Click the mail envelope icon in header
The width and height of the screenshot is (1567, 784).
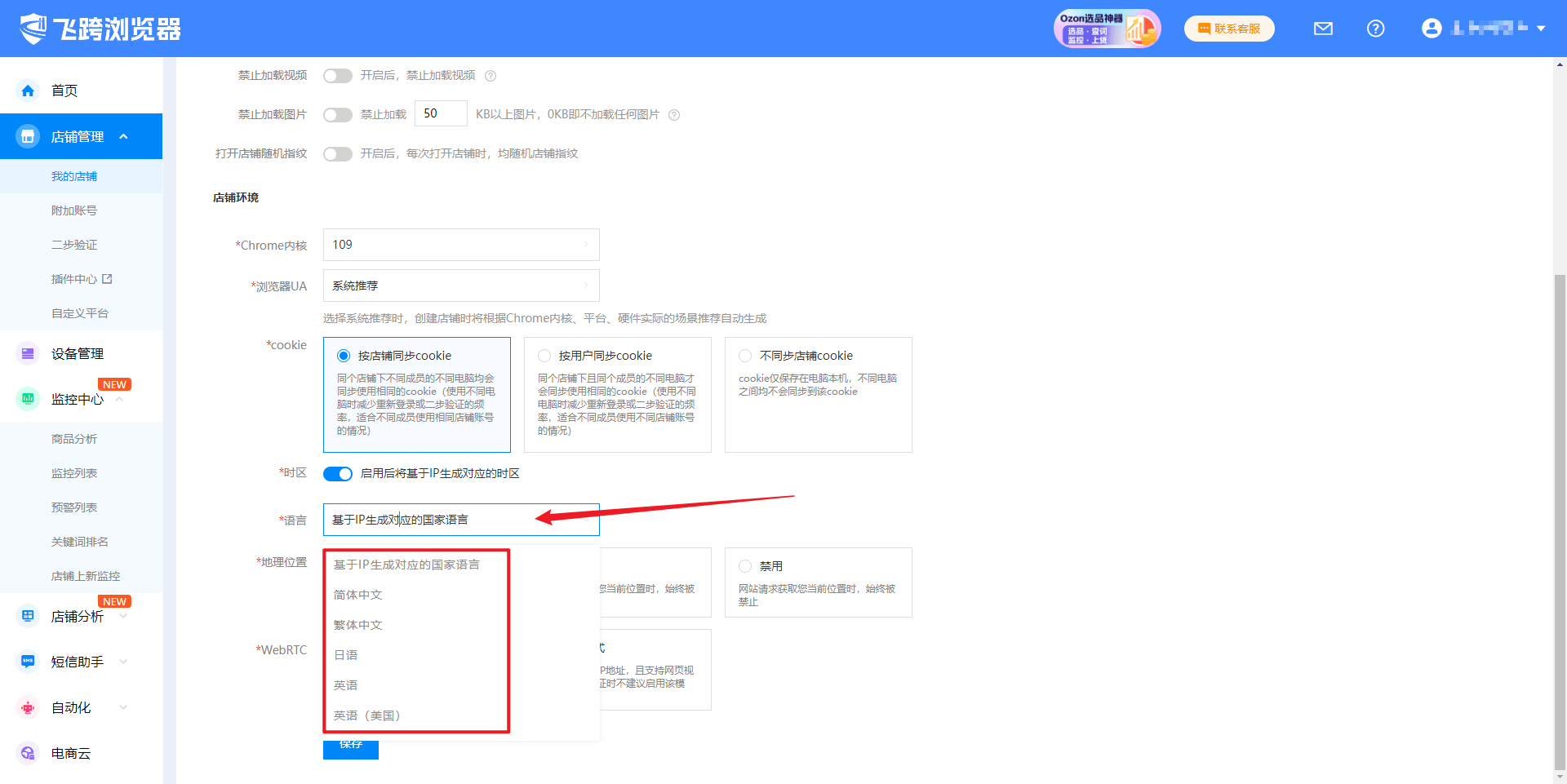1323,29
